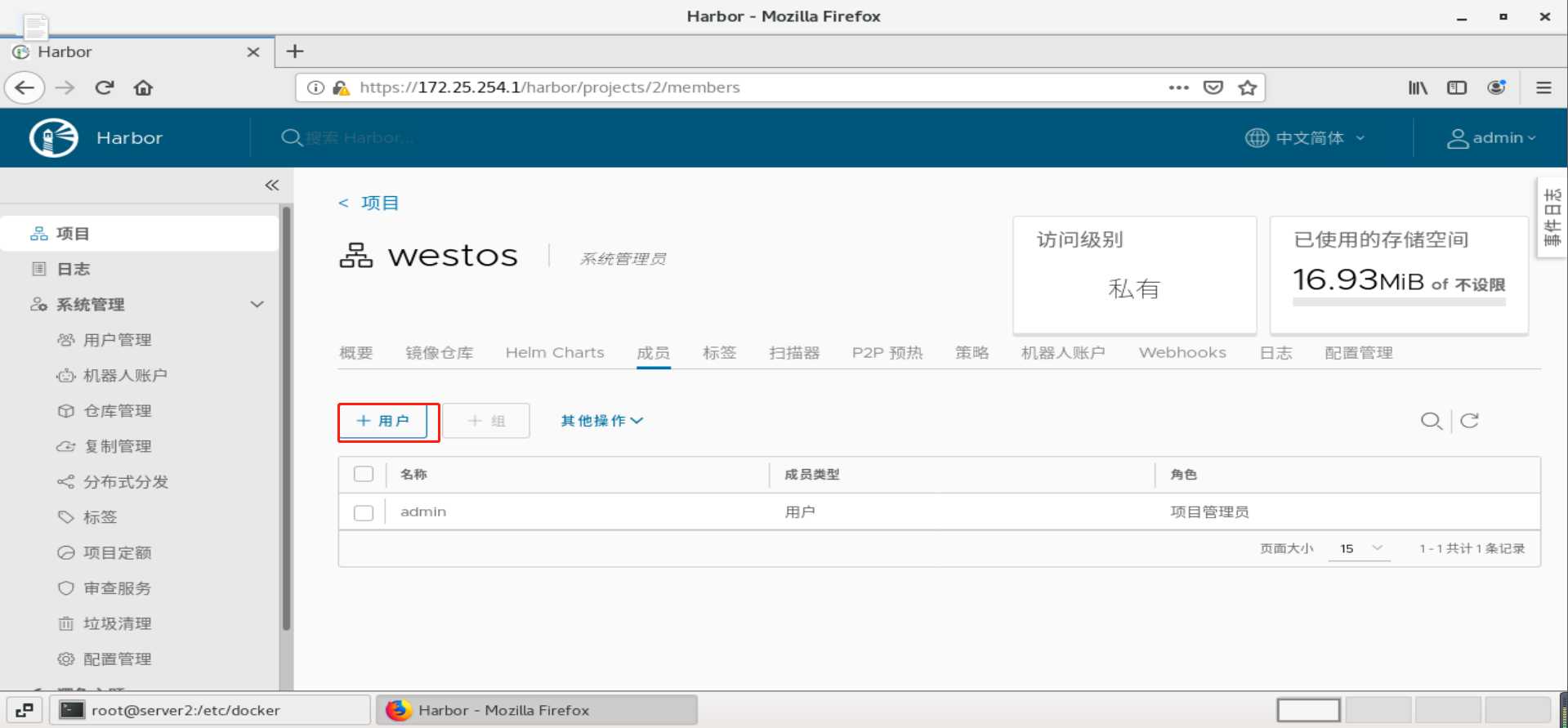Collapse the sidebar with double-chevron icon
Image resolution: width=1568 pixels, height=728 pixels.
(272, 185)
